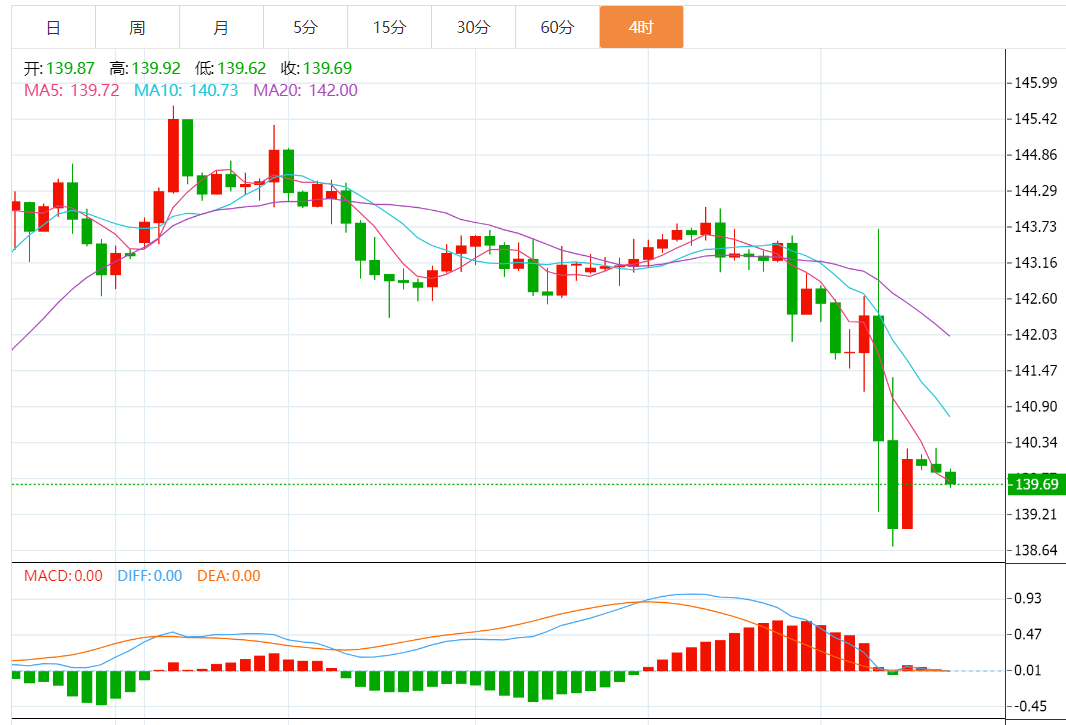Choose the 30分 interval tab
Viewport: 1066px width, 725px height.
click(473, 27)
